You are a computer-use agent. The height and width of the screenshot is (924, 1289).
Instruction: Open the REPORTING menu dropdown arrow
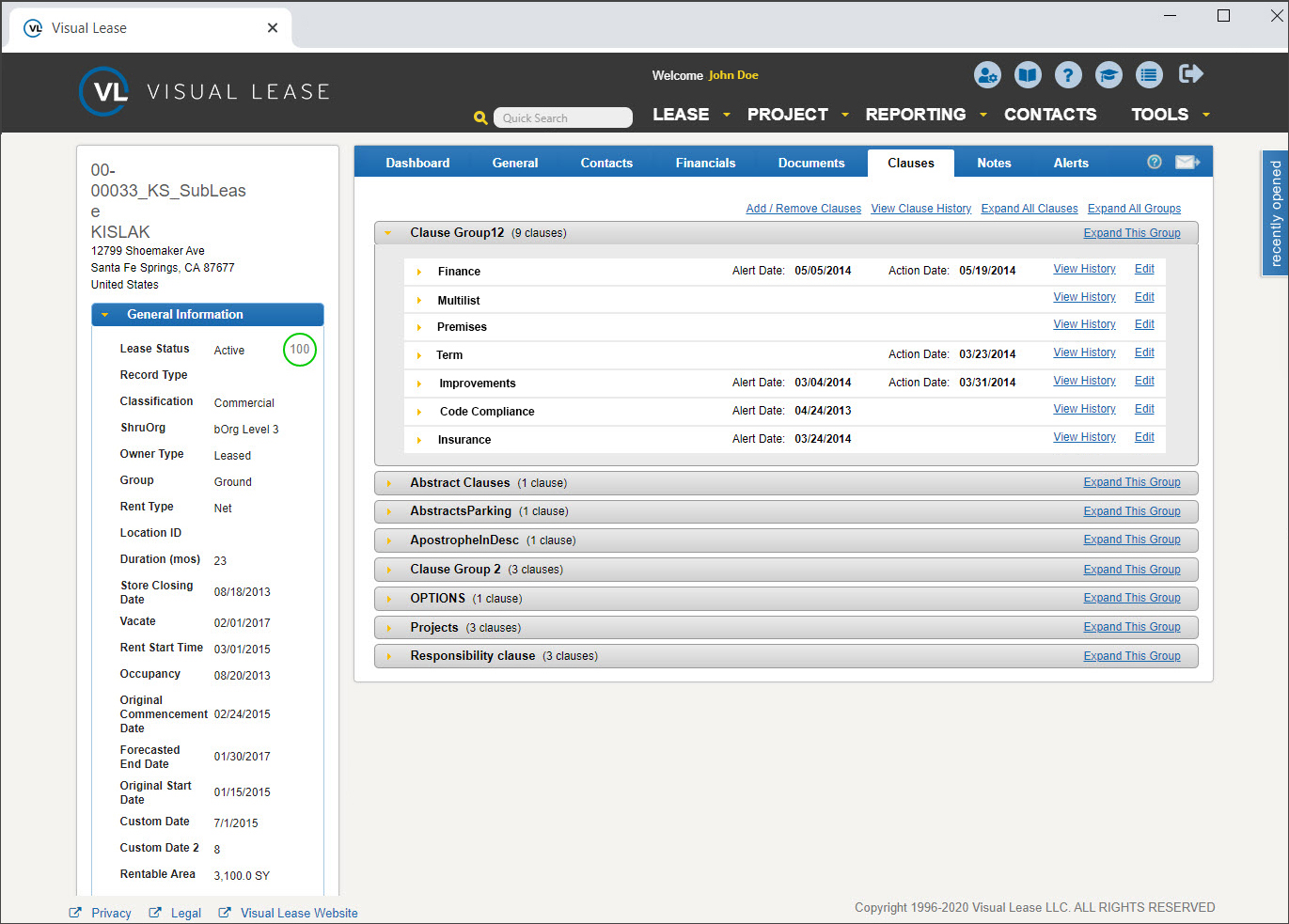[x=983, y=115]
